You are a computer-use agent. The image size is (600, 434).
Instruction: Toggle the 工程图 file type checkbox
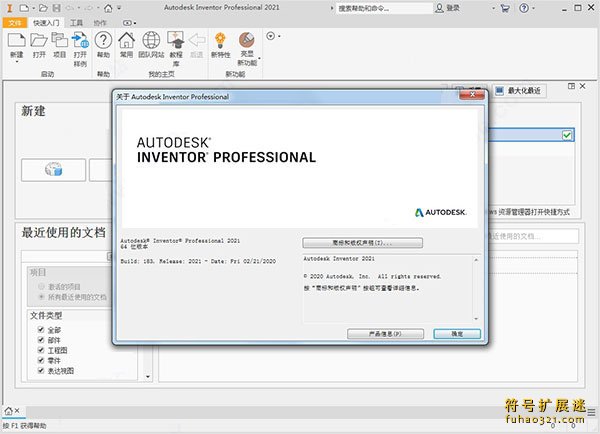coord(41,350)
